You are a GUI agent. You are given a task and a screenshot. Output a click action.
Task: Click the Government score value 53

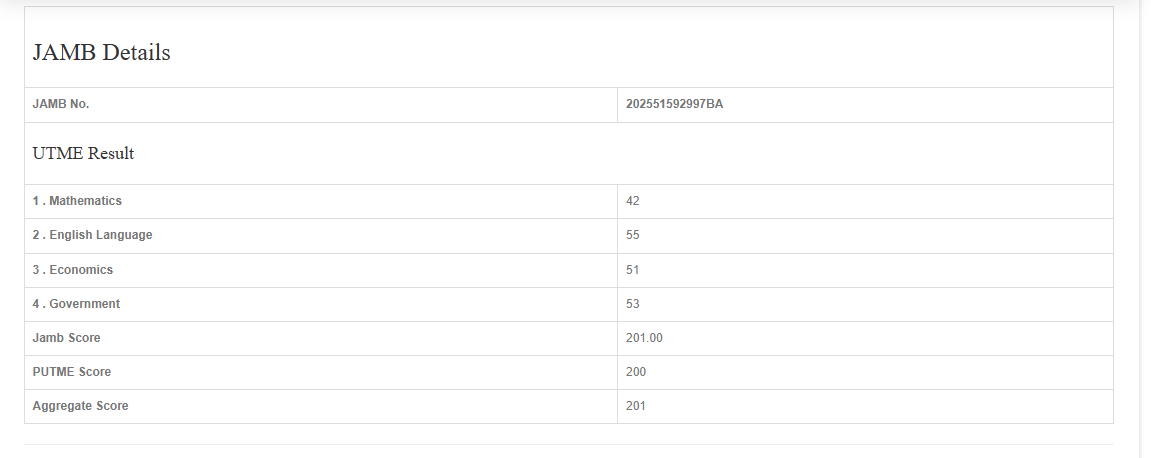click(633, 304)
